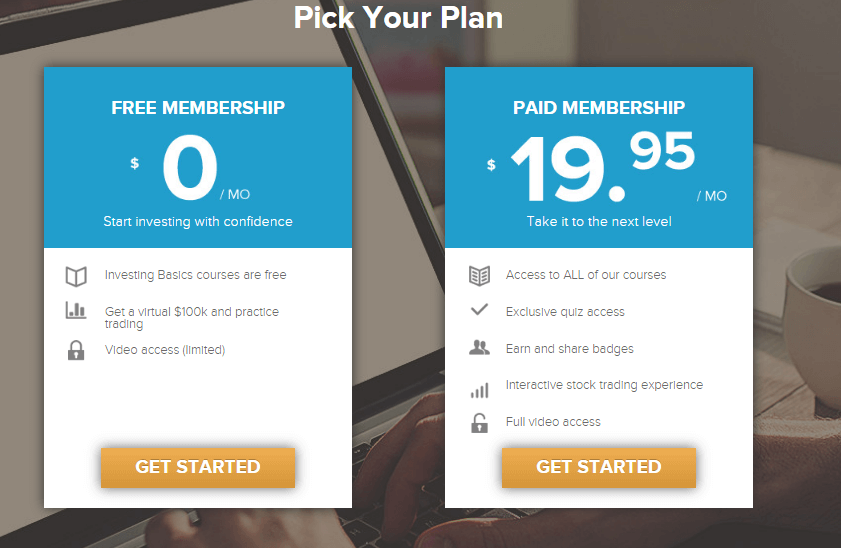Click the open padlock icon for Full video access

[479, 423]
